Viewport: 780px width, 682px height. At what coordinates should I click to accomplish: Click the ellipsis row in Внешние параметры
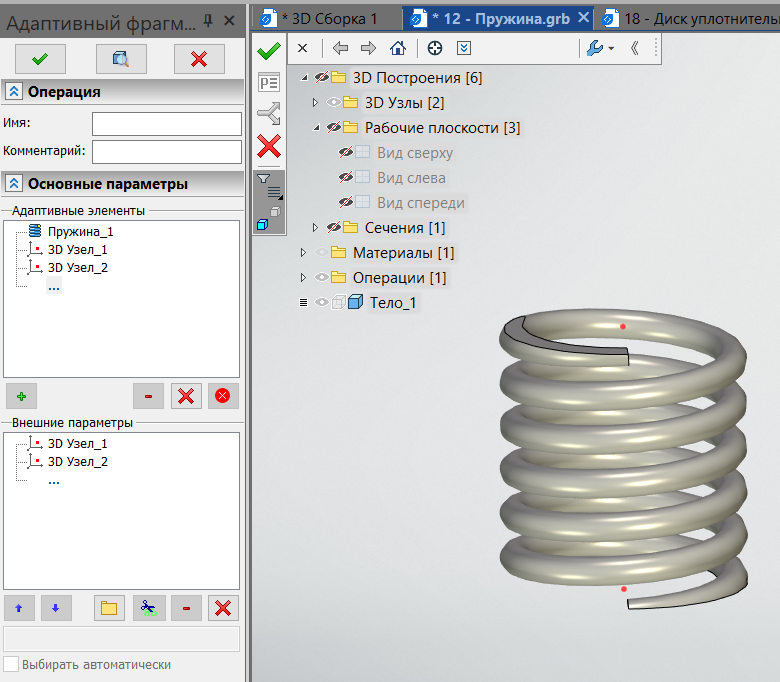(x=54, y=481)
